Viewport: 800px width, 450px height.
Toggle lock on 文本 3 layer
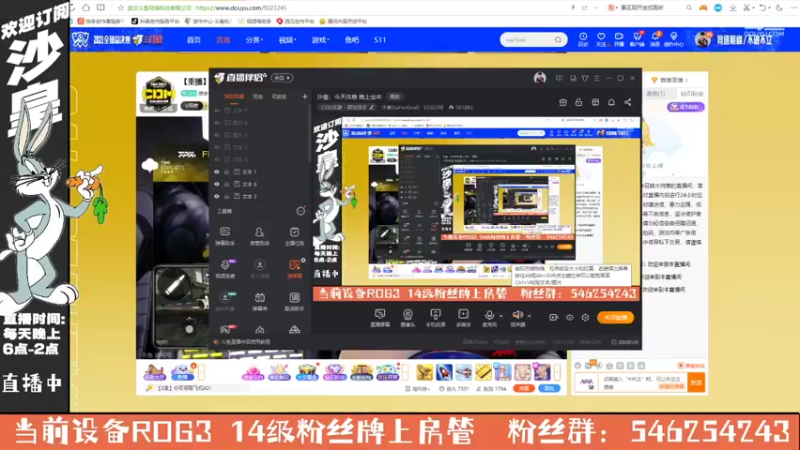click(x=227, y=196)
